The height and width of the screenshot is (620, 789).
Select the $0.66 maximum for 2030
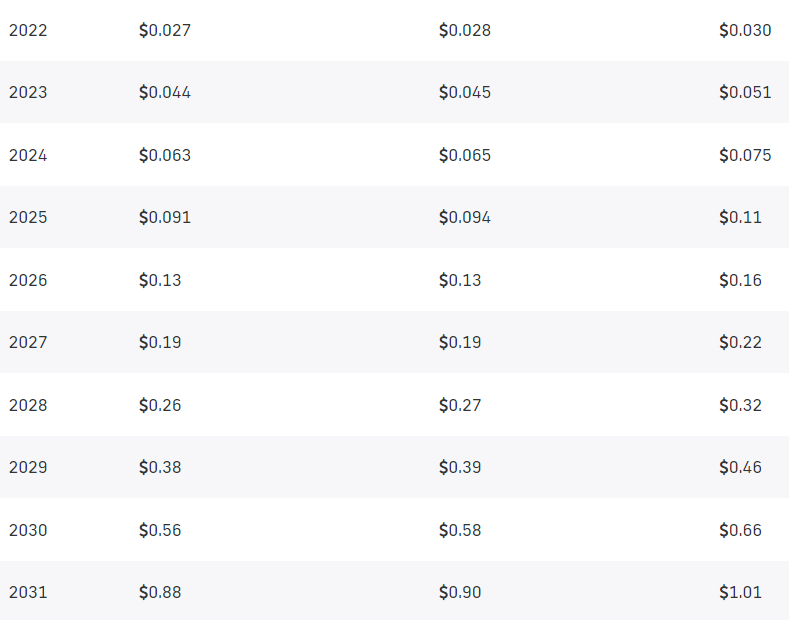click(741, 530)
